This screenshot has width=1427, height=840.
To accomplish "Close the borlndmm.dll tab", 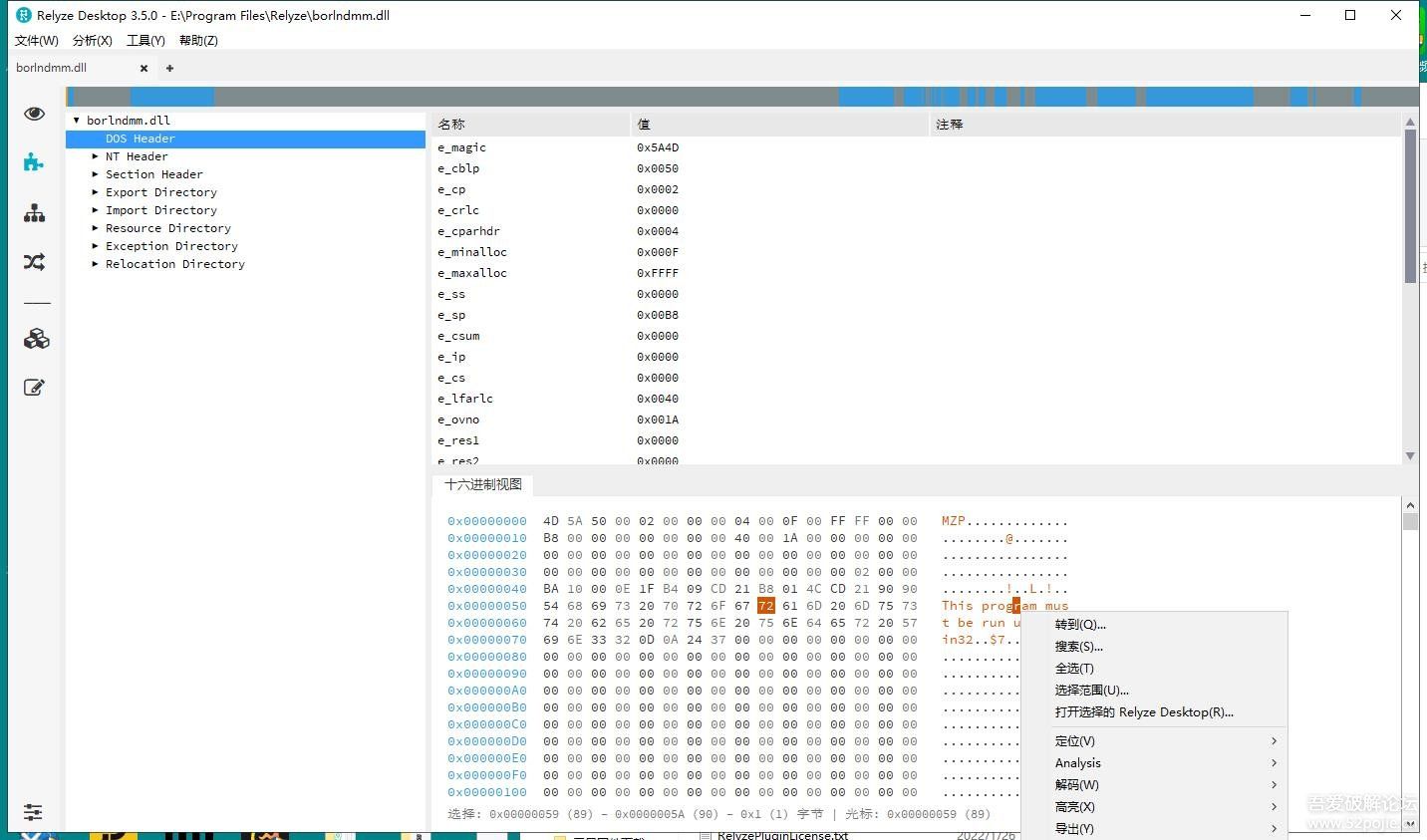I will click(143, 69).
